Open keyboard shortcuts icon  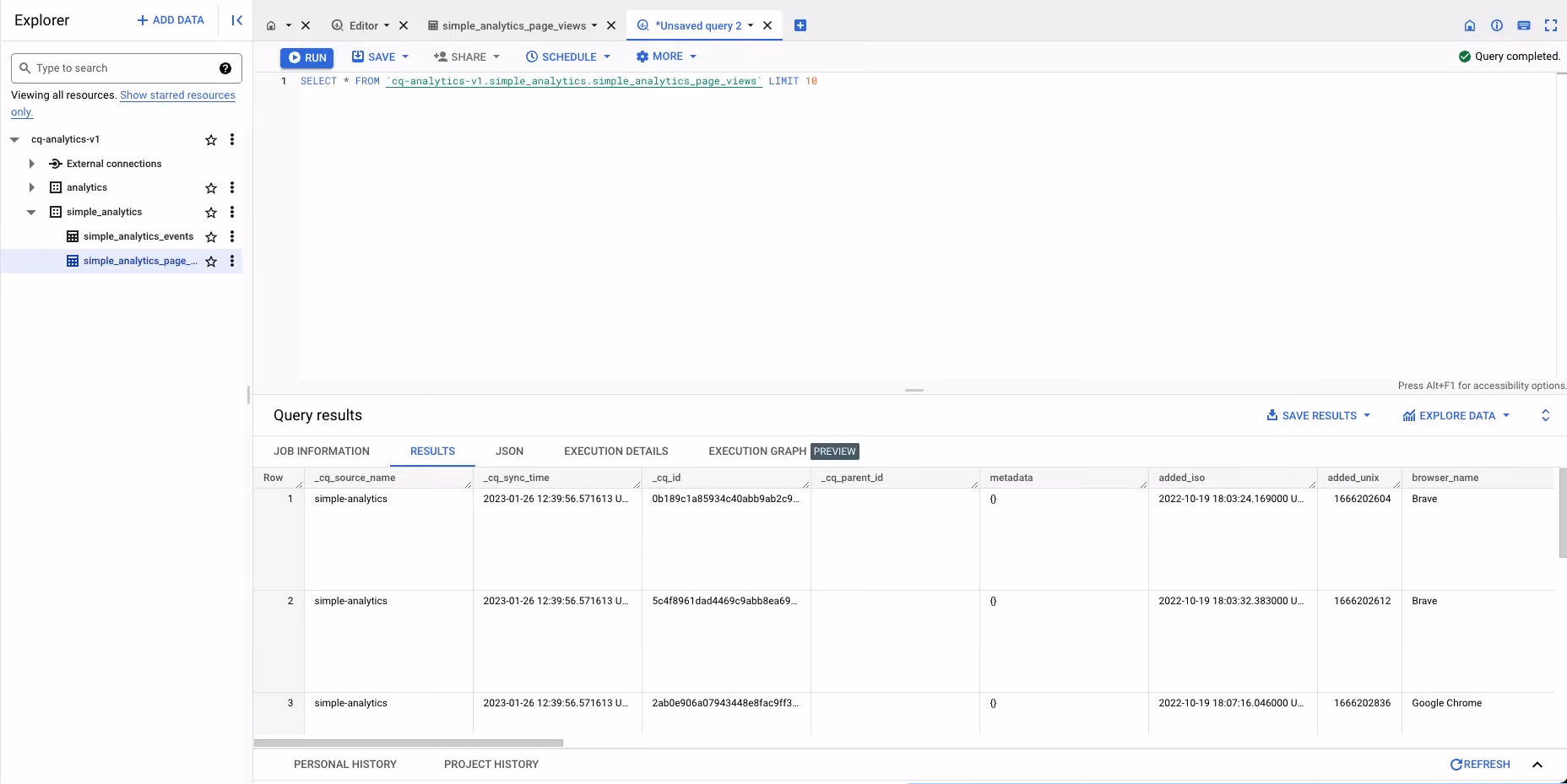(1524, 26)
